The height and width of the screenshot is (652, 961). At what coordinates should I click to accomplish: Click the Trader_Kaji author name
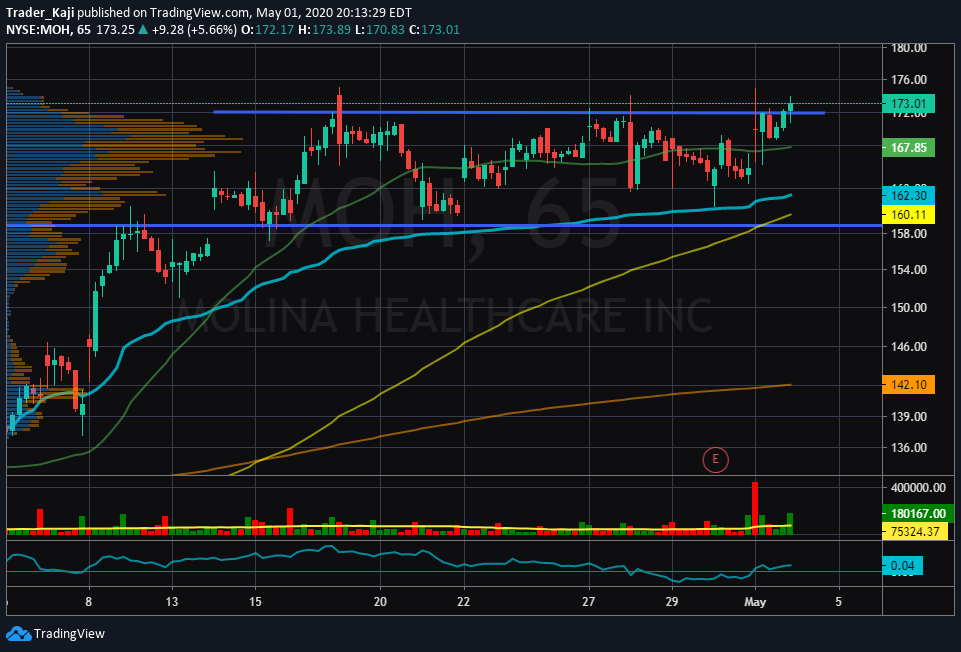pos(40,12)
